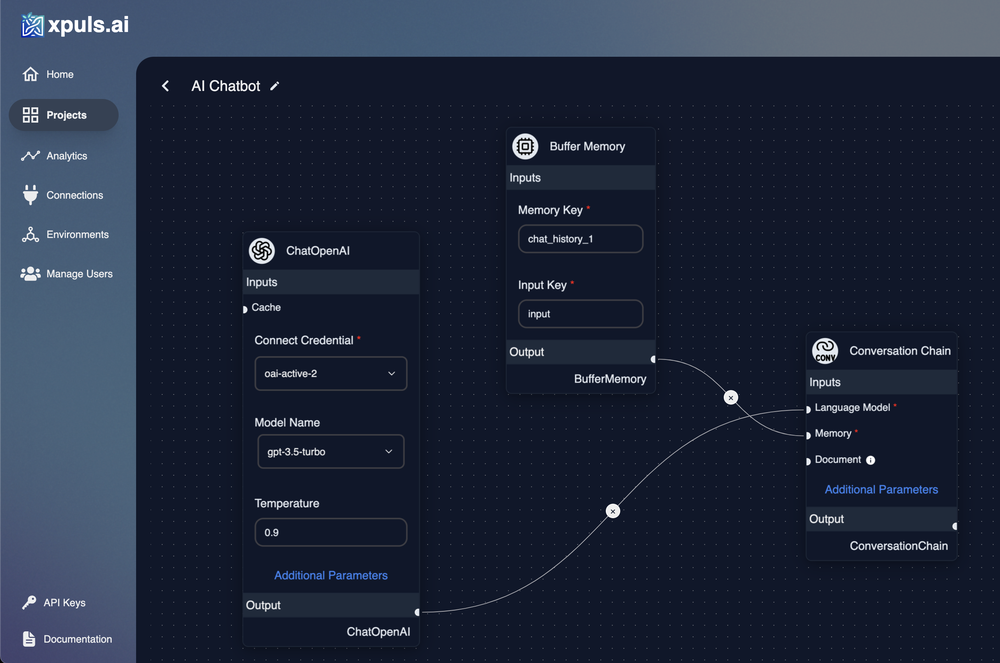This screenshot has width=1000, height=663.
Task: Open the oai-active-2 credential dropdown
Action: point(330,373)
